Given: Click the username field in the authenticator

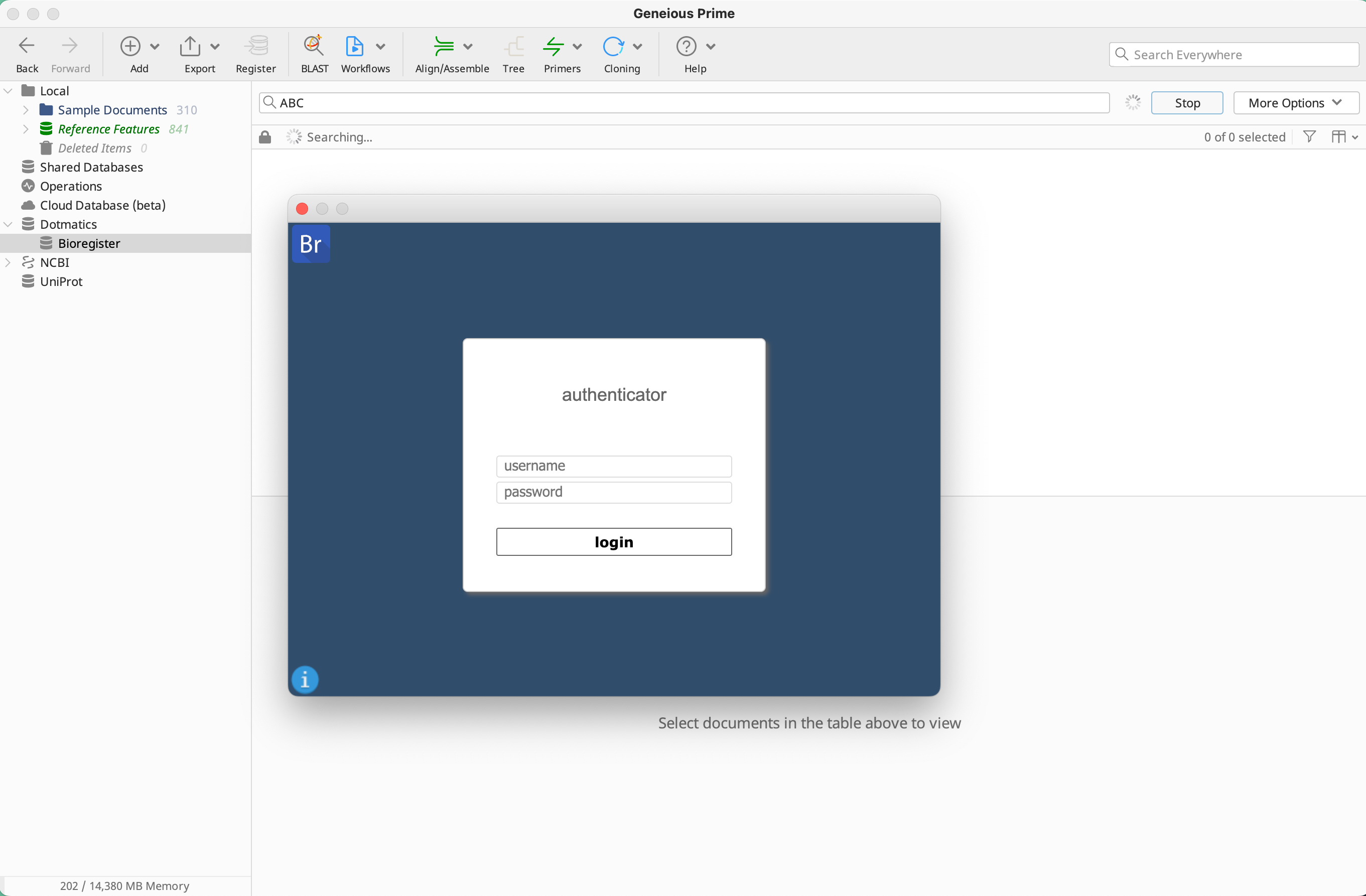Looking at the screenshot, I should (614, 466).
